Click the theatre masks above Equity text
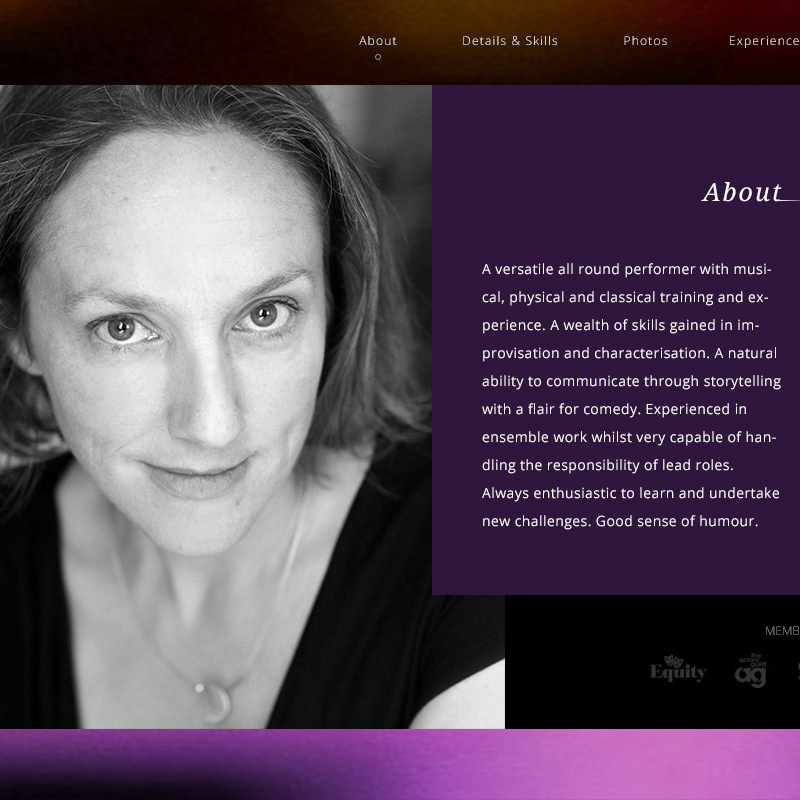The height and width of the screenshot is (800, 800). [x=673, y=660]
